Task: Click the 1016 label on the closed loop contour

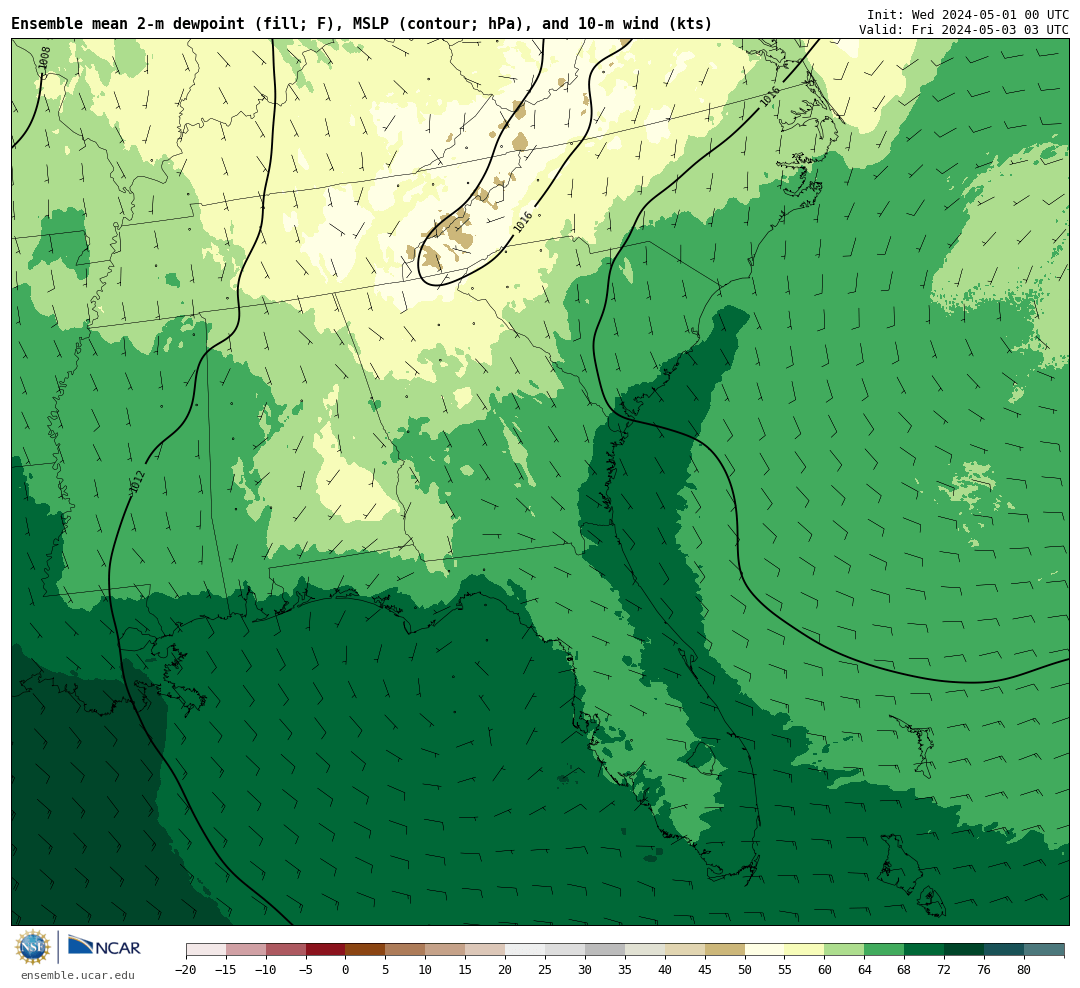Action: click(523, 222)
